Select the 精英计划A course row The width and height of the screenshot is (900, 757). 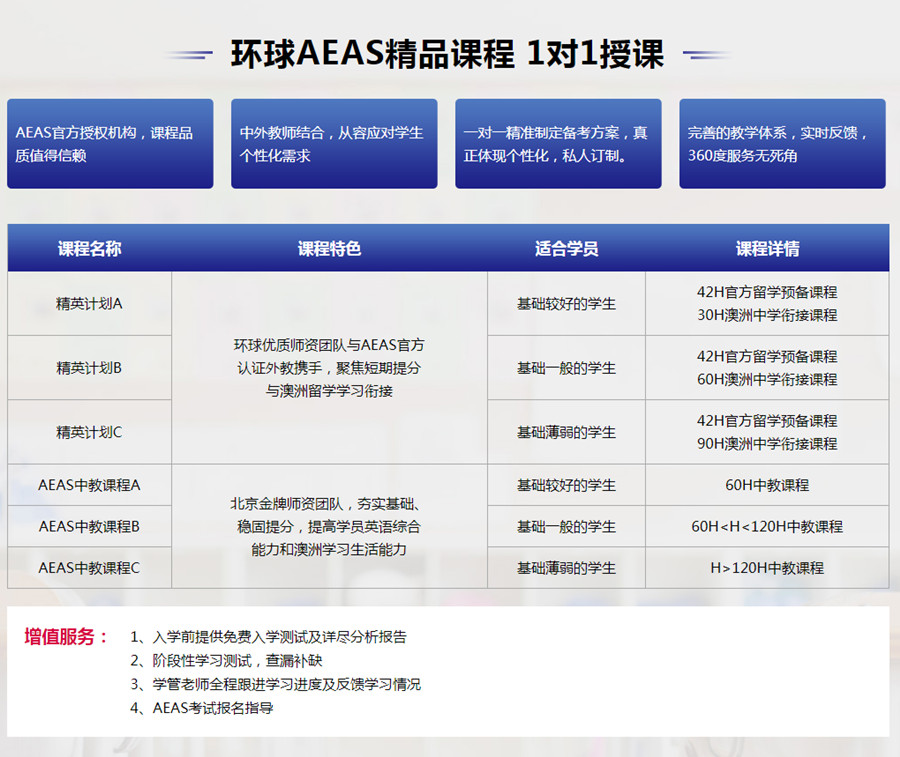89,303
